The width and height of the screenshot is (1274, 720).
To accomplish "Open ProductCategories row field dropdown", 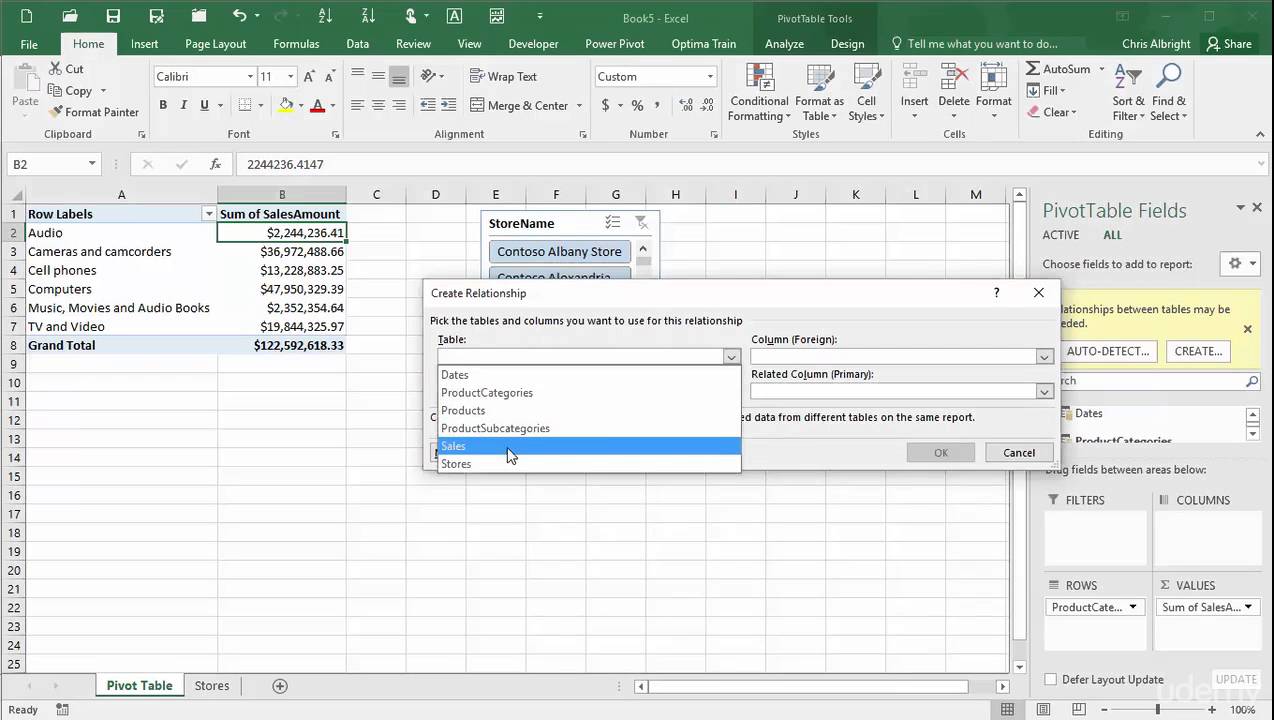I will tap(1133, 607).
